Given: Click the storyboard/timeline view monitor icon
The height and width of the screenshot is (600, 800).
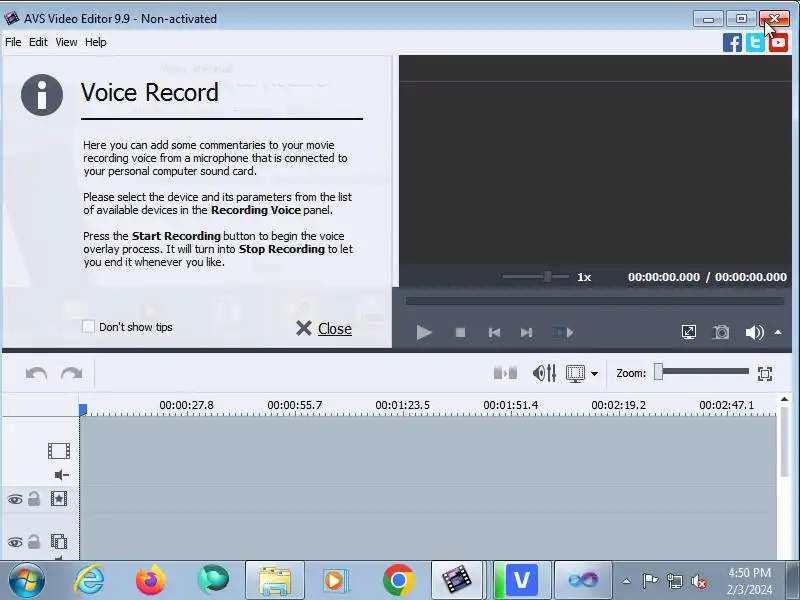Looking at the screenshot, I should coord(576,373).
